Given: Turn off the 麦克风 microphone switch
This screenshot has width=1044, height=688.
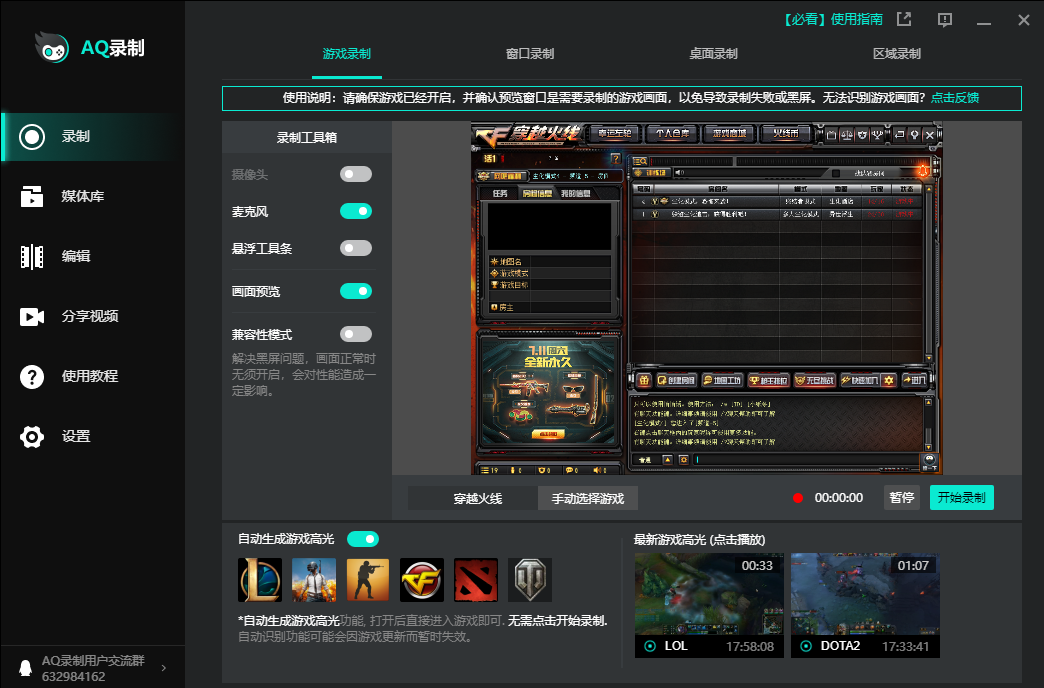Looking at the screenshot, I should [x=356, y=211].
